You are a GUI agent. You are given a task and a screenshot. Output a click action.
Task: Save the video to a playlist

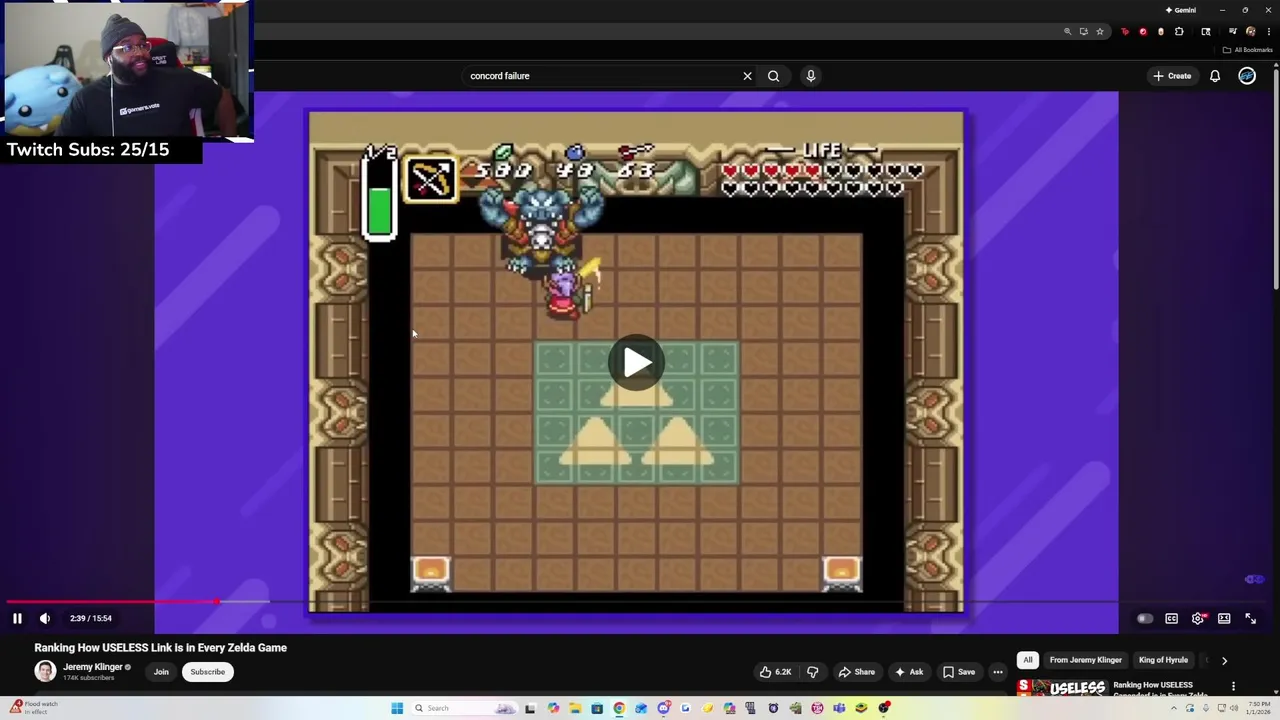click(x=959, y=672)
